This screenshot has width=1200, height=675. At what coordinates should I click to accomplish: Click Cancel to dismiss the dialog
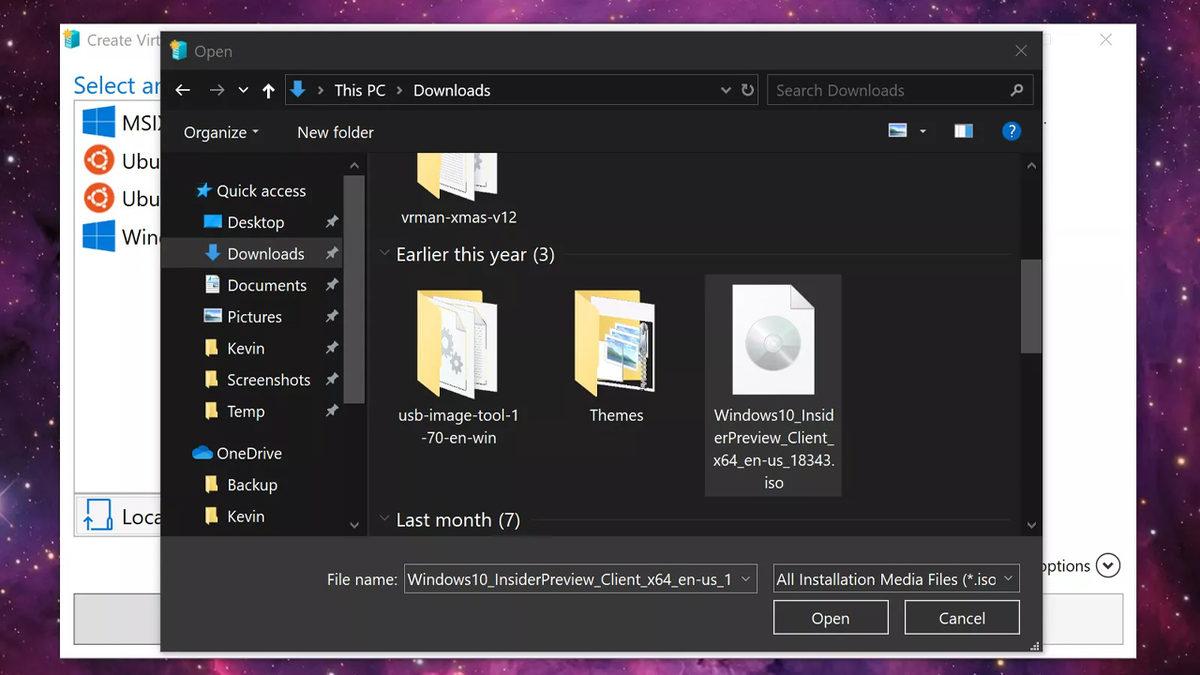(x=961, y=617)
